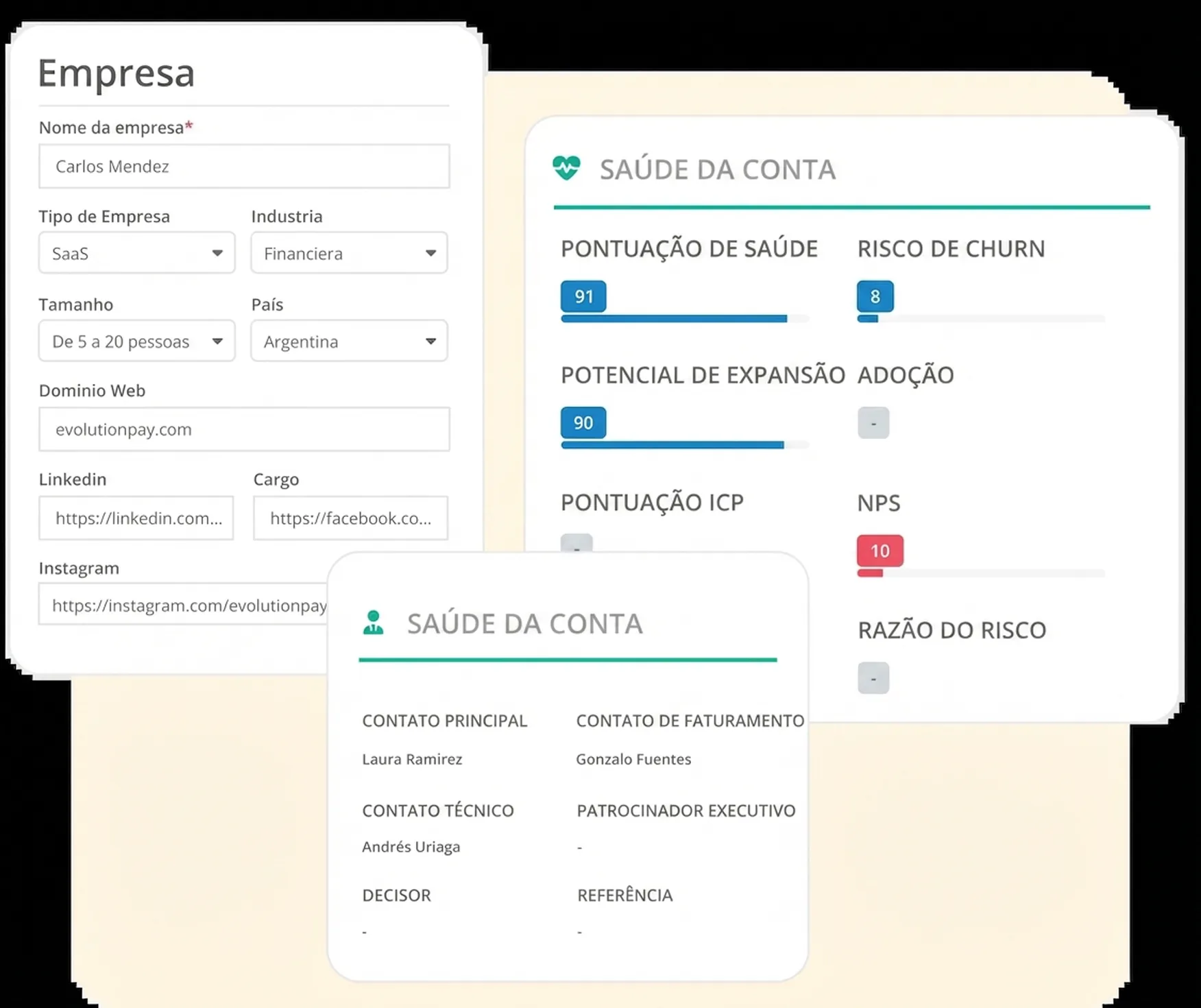The width and height of the screenshot is (1201, 1008).
Task: Click the Pontuação de Saúde progress bar
Action: click(x=684, y=319)
